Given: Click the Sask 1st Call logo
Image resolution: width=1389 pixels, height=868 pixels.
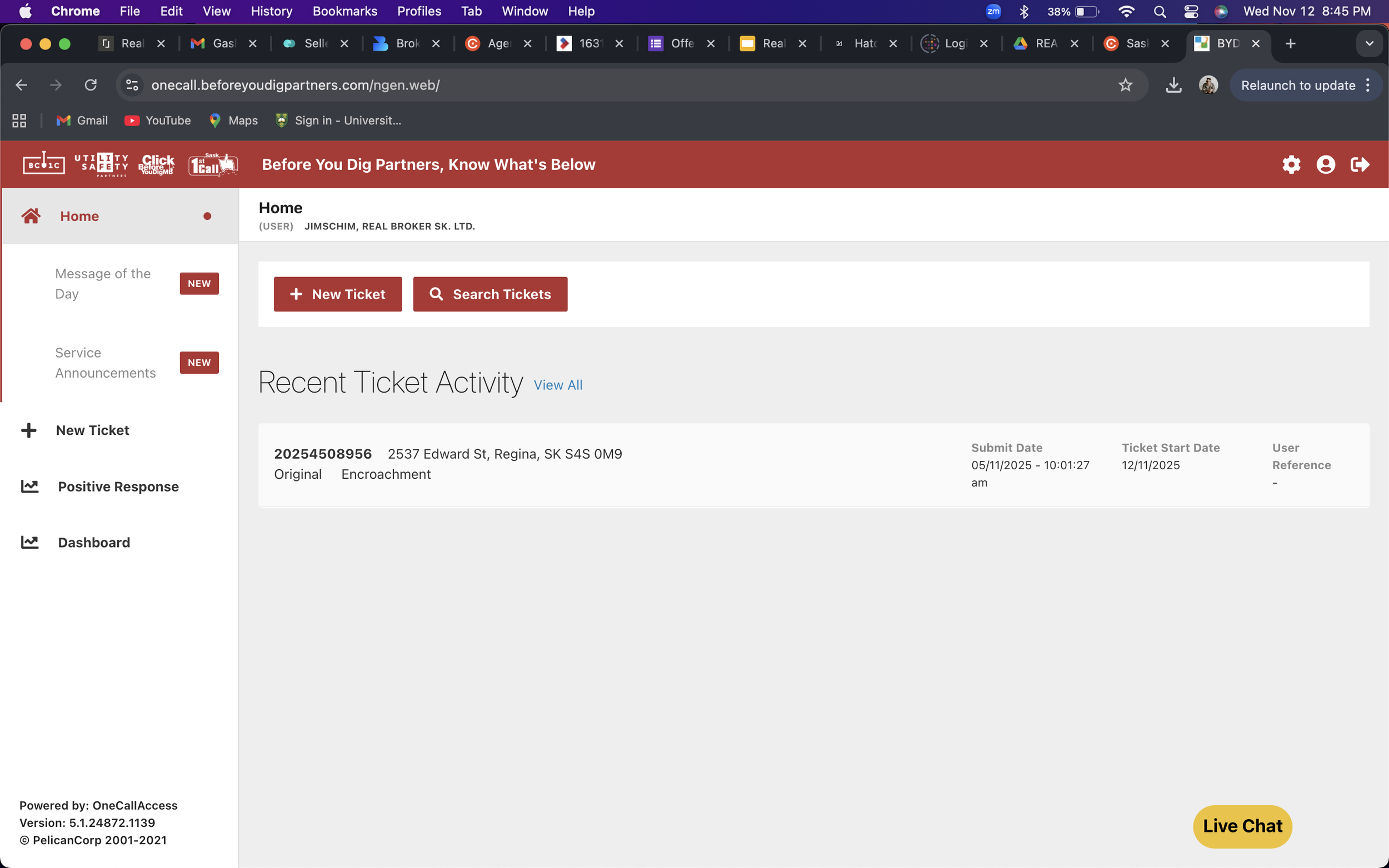Looking at the screenshot, I should (213, 165).
